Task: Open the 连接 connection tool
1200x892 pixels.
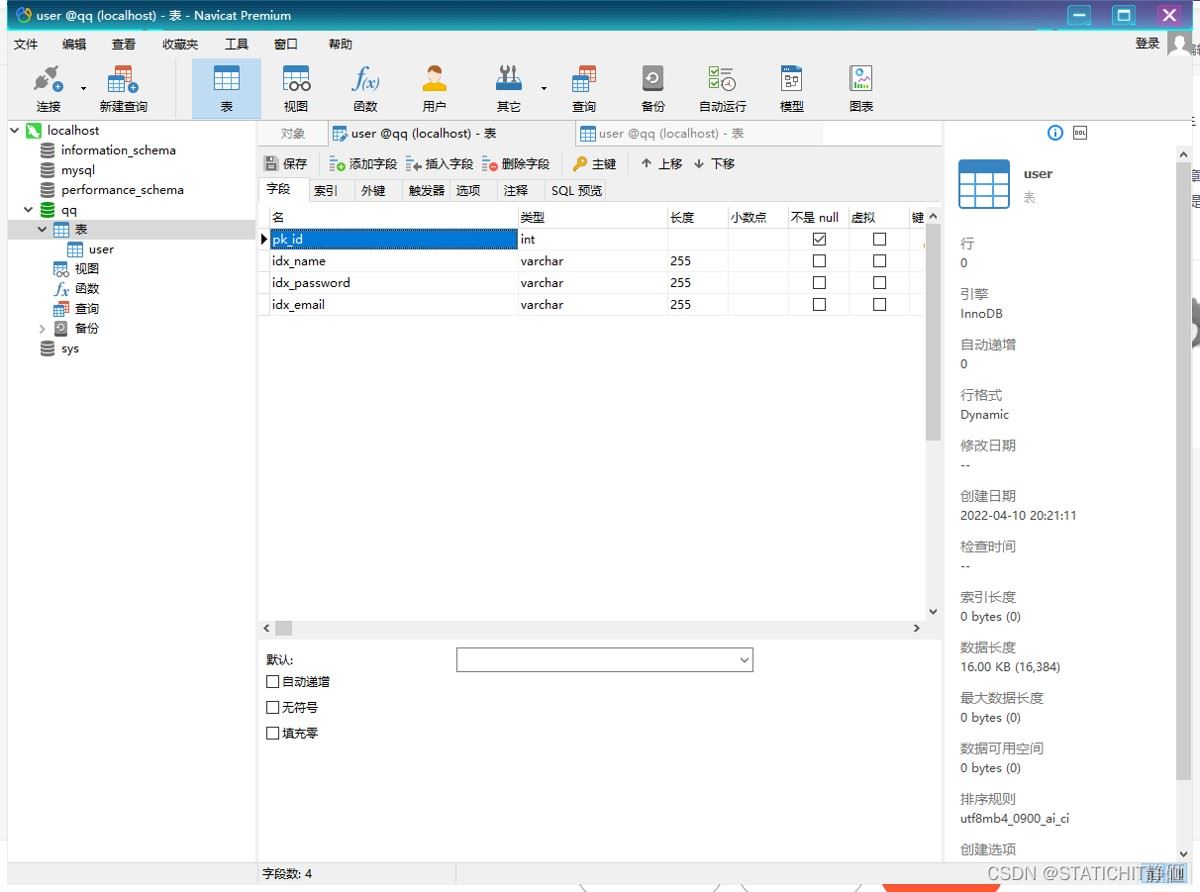Action: pyautogui.click(x=48, y=89)
